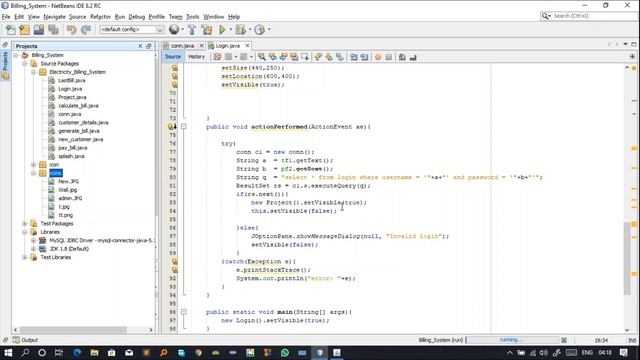Toggle Rectangular Selection in editor toolbar

(x=304, y=57)
